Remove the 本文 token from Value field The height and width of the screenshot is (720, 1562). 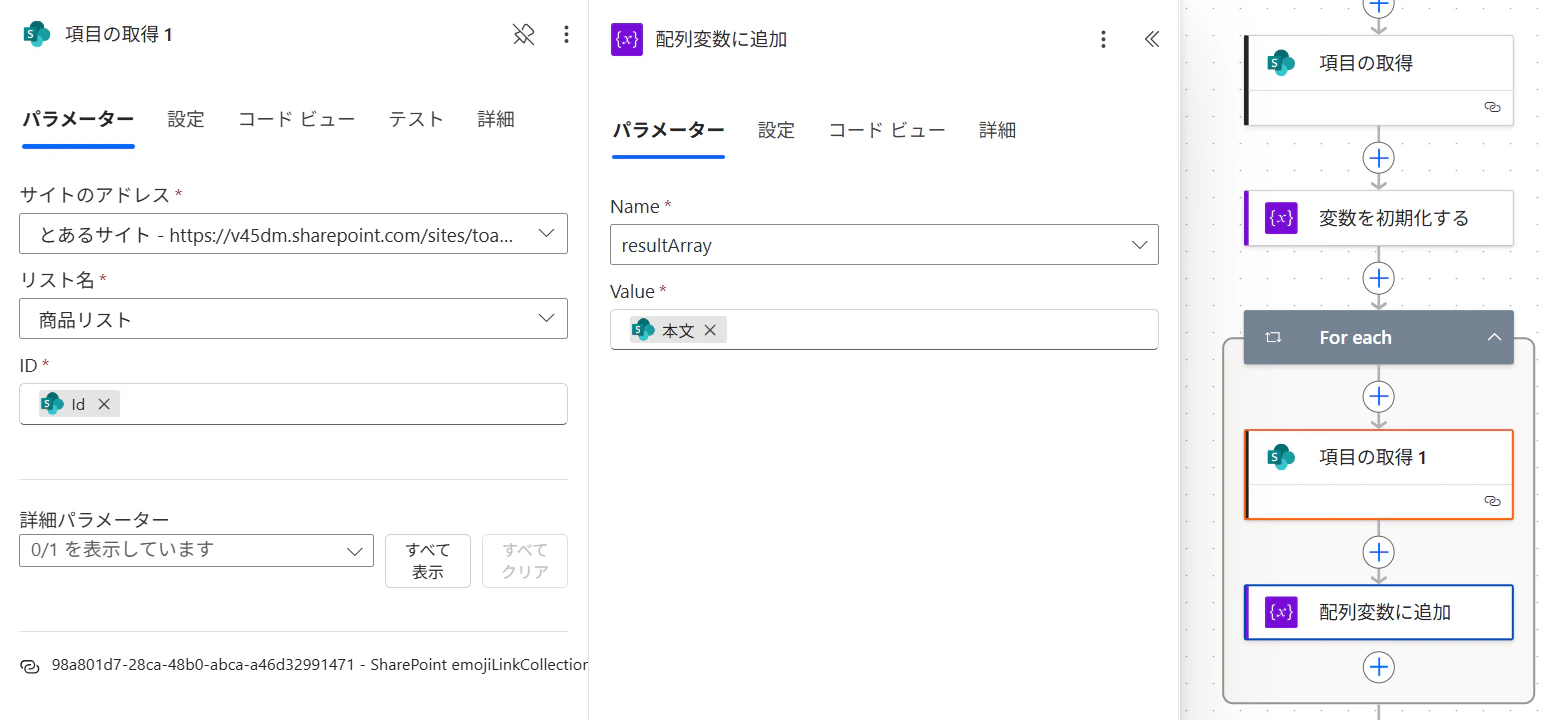(x=710, y=330)
